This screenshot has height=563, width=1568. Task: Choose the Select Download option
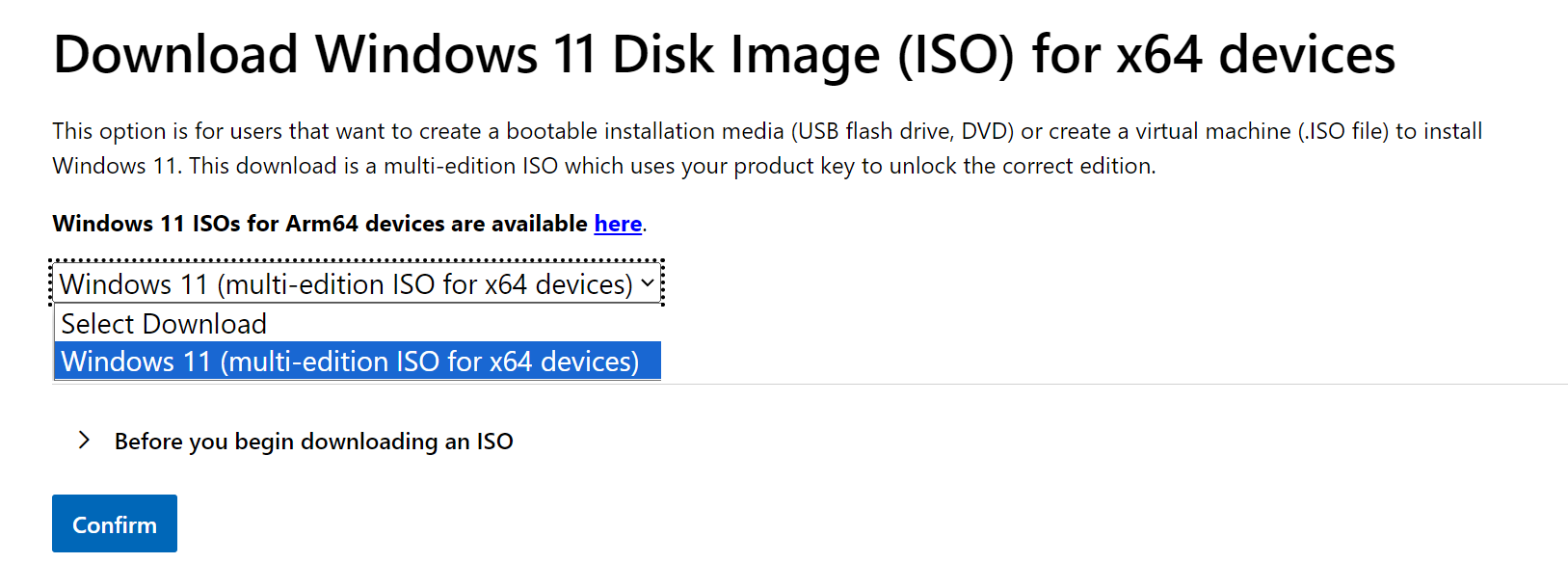[164, 324]
